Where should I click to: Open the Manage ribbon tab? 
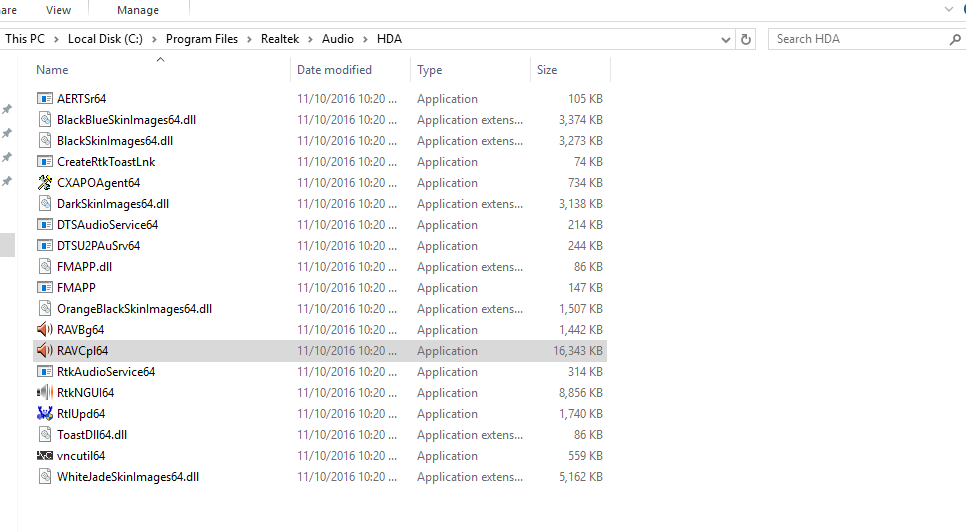138,10
